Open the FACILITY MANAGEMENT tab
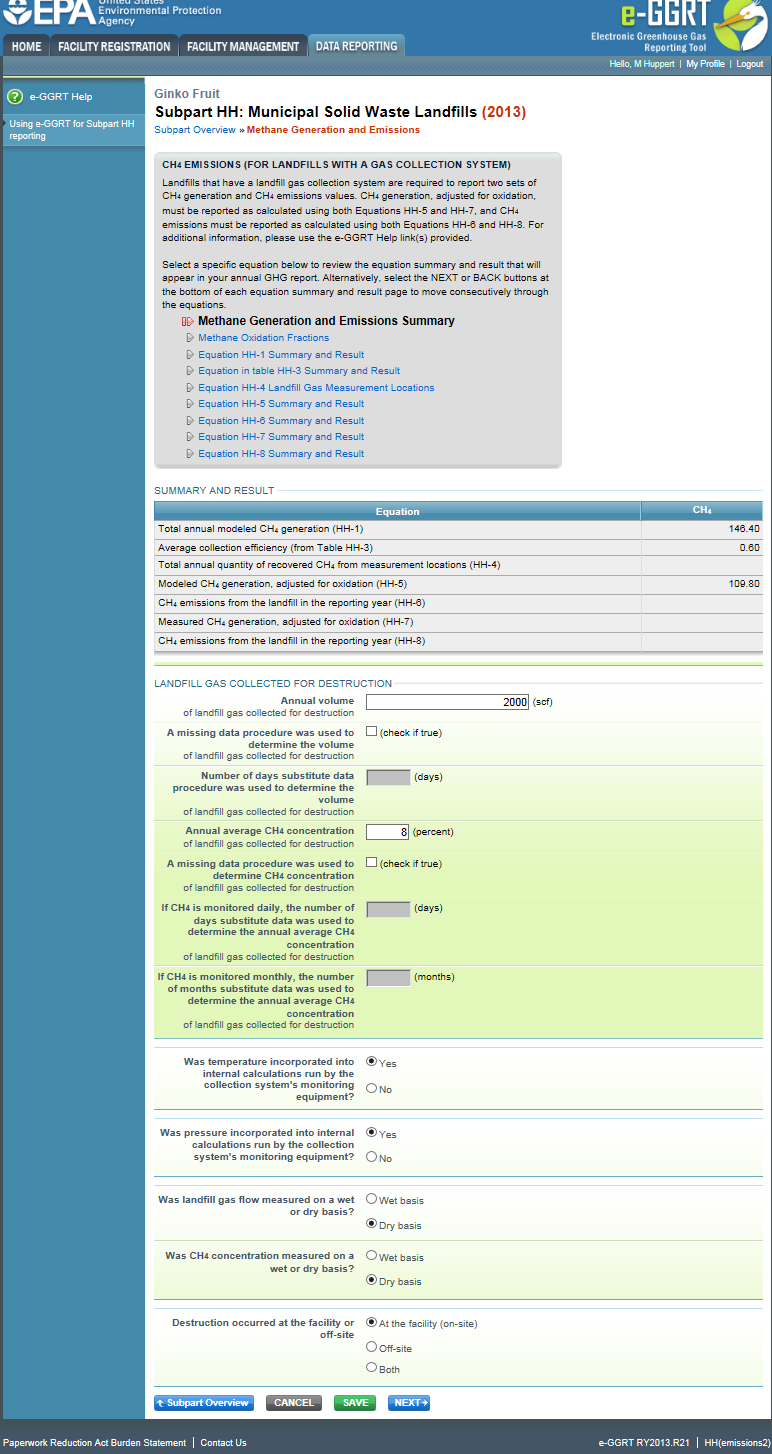772x1454 pixels. [x=243, y=46]
